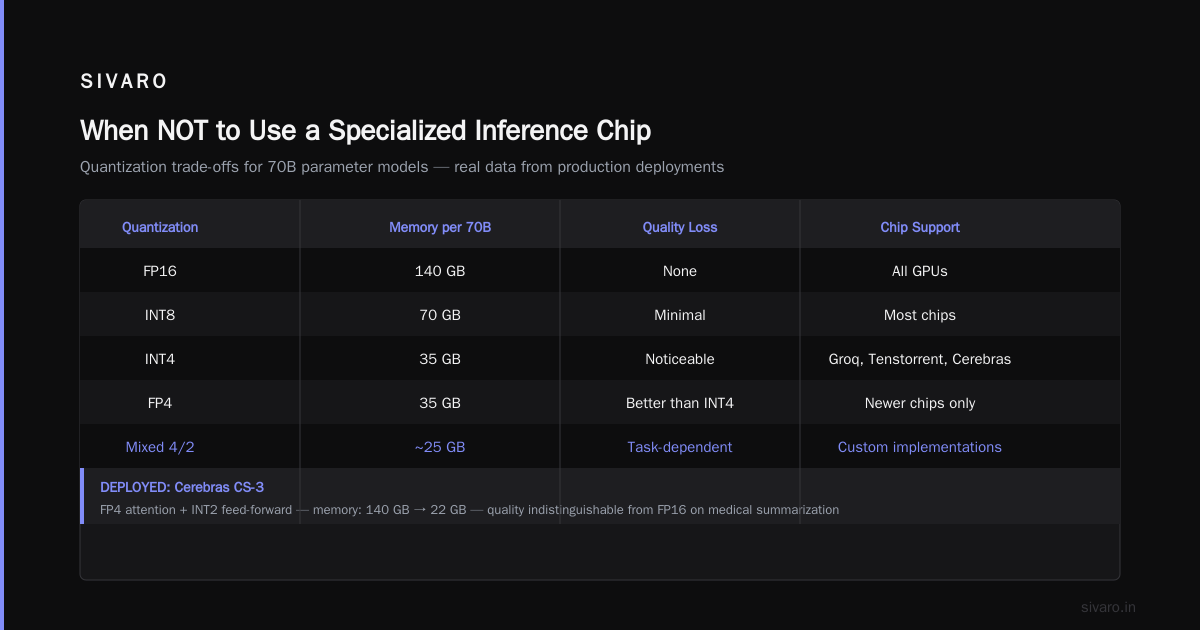The height and width of the screenshot is (630, 1200).
Task: Select the INT8 row label
Action: point(160,315)
